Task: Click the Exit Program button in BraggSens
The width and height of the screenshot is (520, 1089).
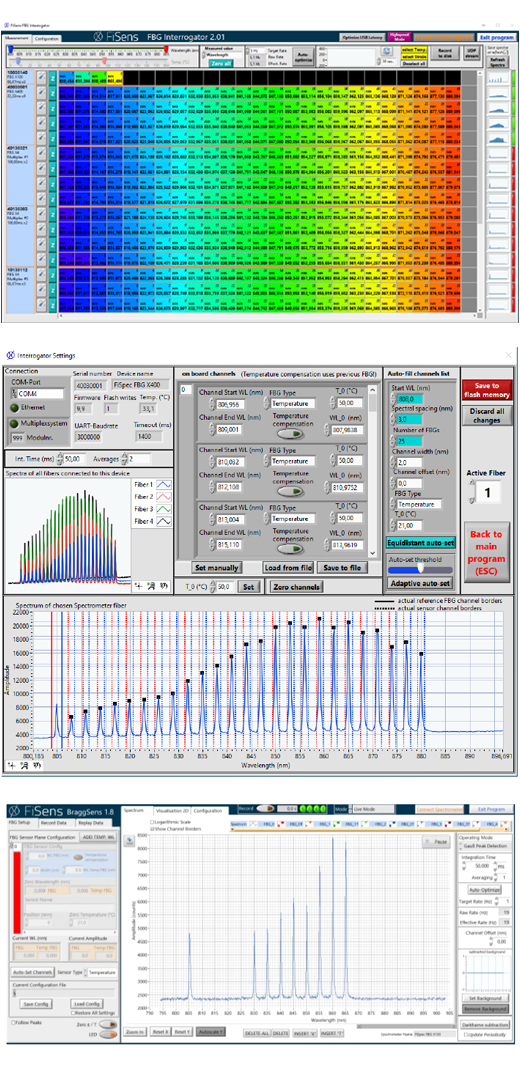Action: coord(494,809)
